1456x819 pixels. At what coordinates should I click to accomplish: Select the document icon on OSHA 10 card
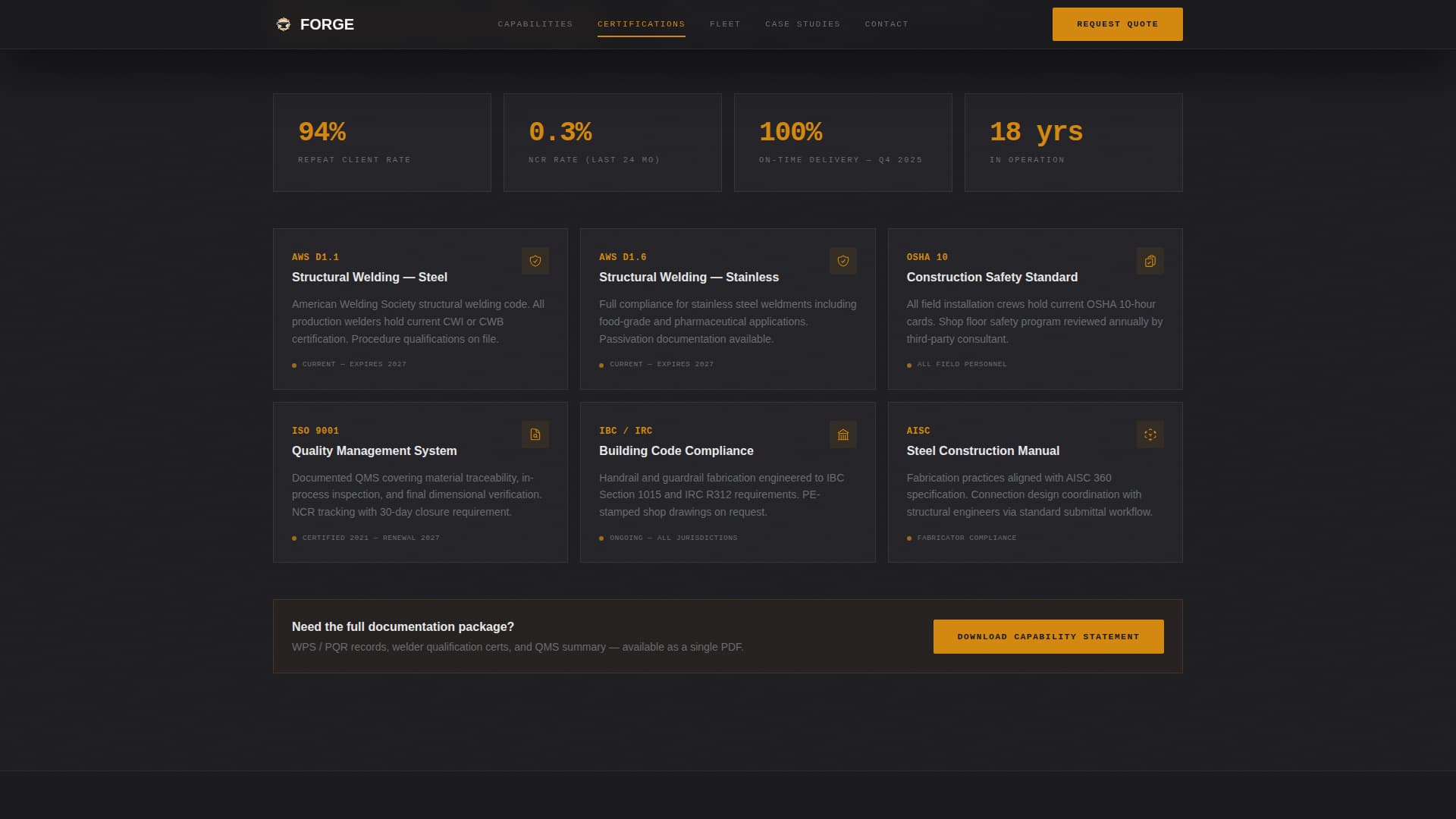[x=1150, y=261]
